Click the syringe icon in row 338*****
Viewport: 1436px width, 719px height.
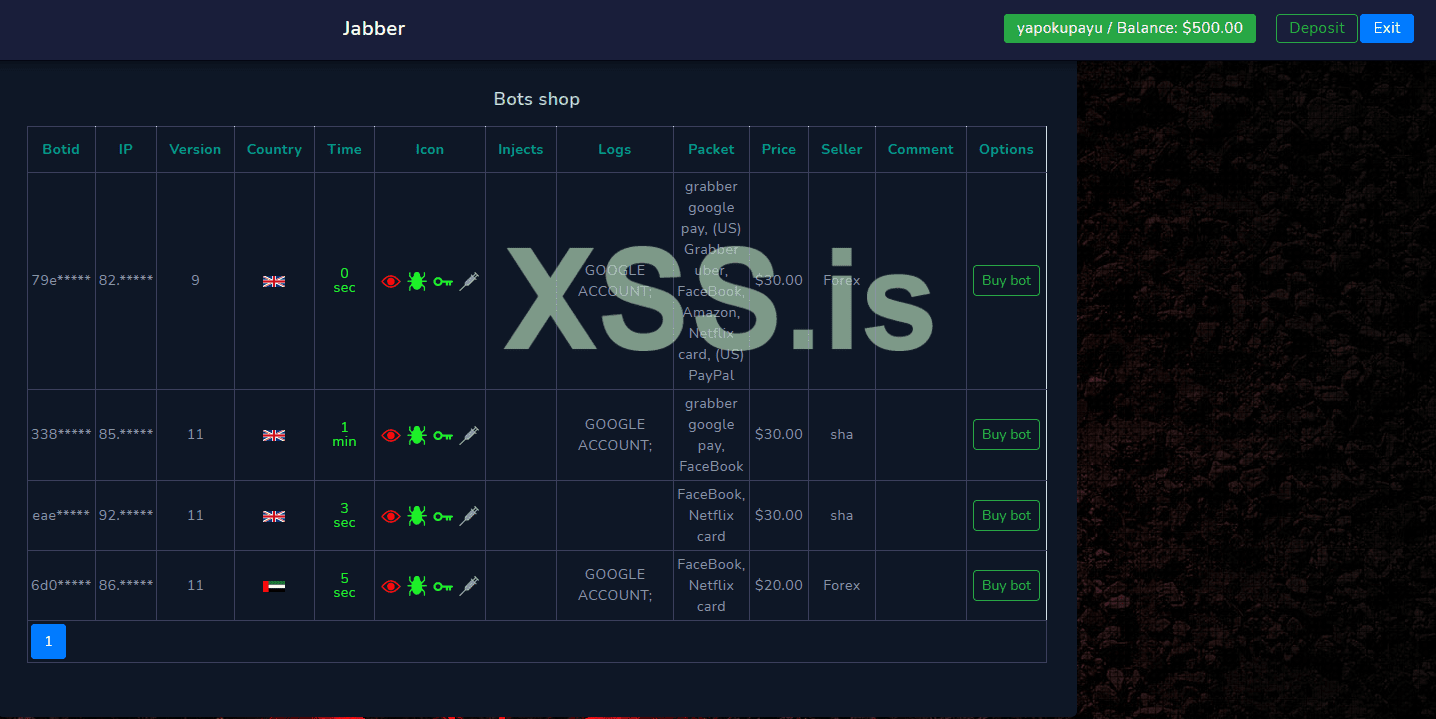(469, 435)
